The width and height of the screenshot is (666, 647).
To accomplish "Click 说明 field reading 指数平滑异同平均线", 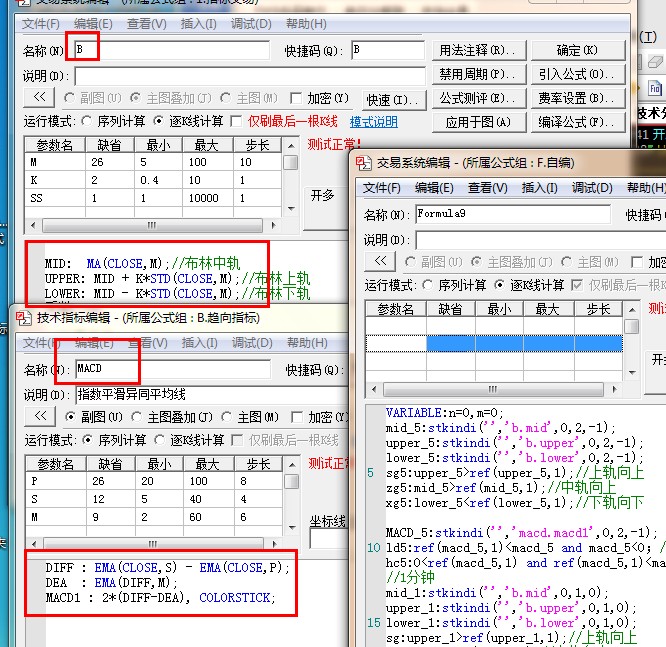I will coord(212,395).
